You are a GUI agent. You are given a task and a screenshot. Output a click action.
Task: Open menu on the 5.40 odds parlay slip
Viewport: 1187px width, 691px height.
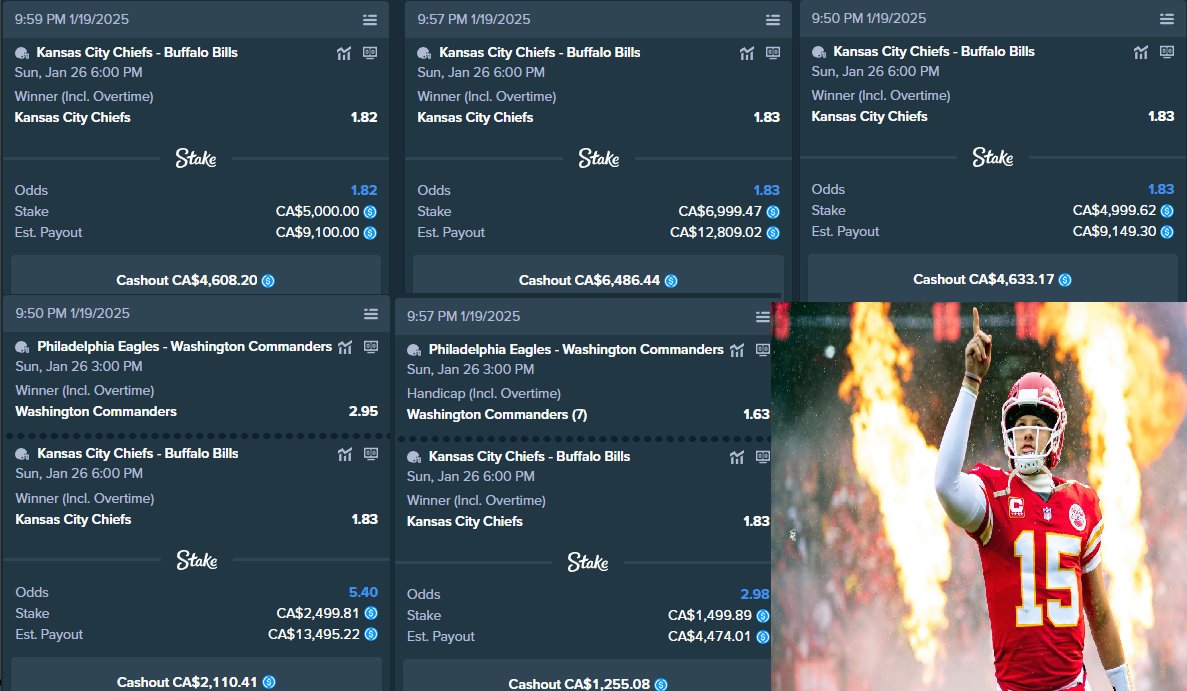370,313
